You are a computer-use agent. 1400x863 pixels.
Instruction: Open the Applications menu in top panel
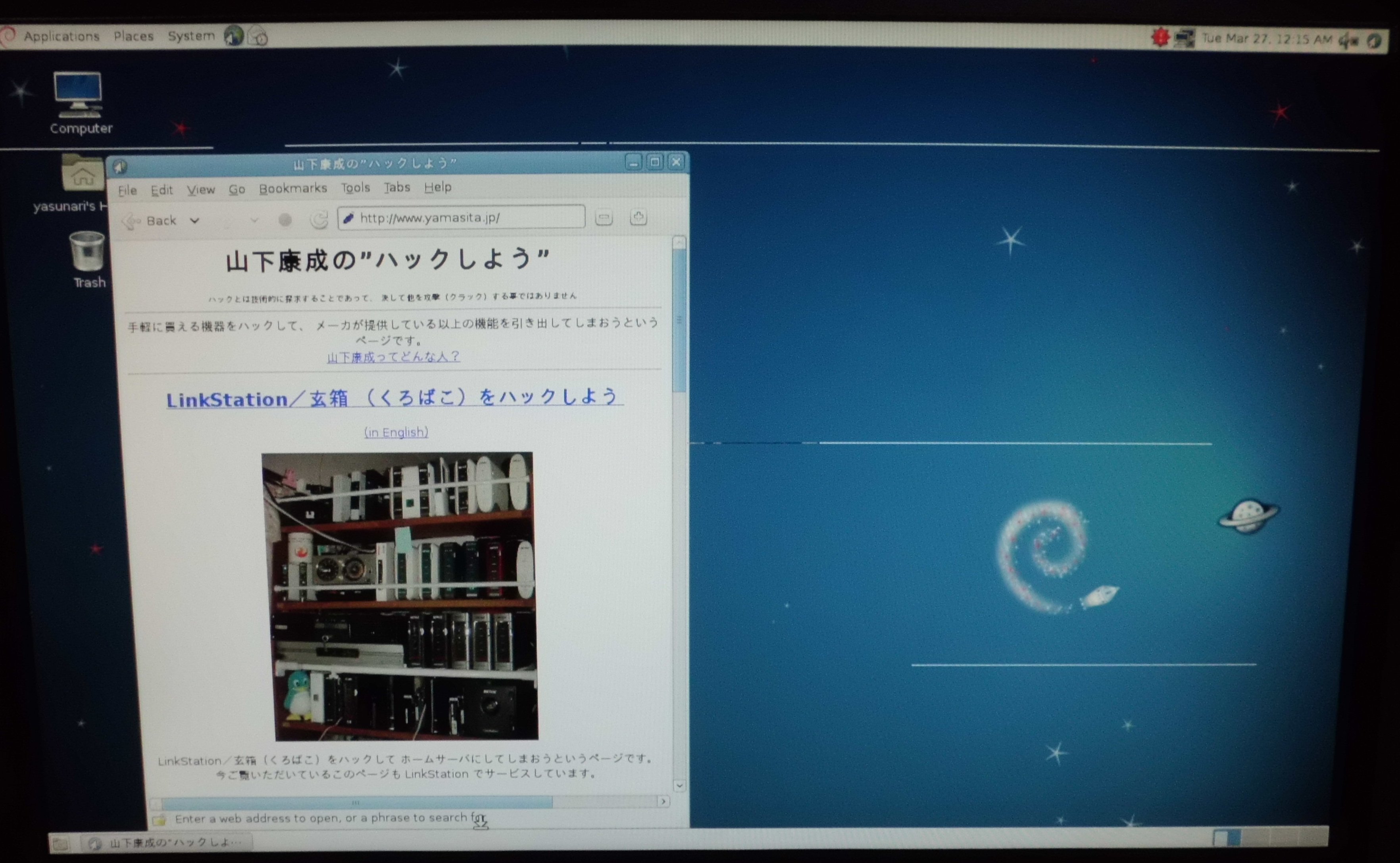61,36
